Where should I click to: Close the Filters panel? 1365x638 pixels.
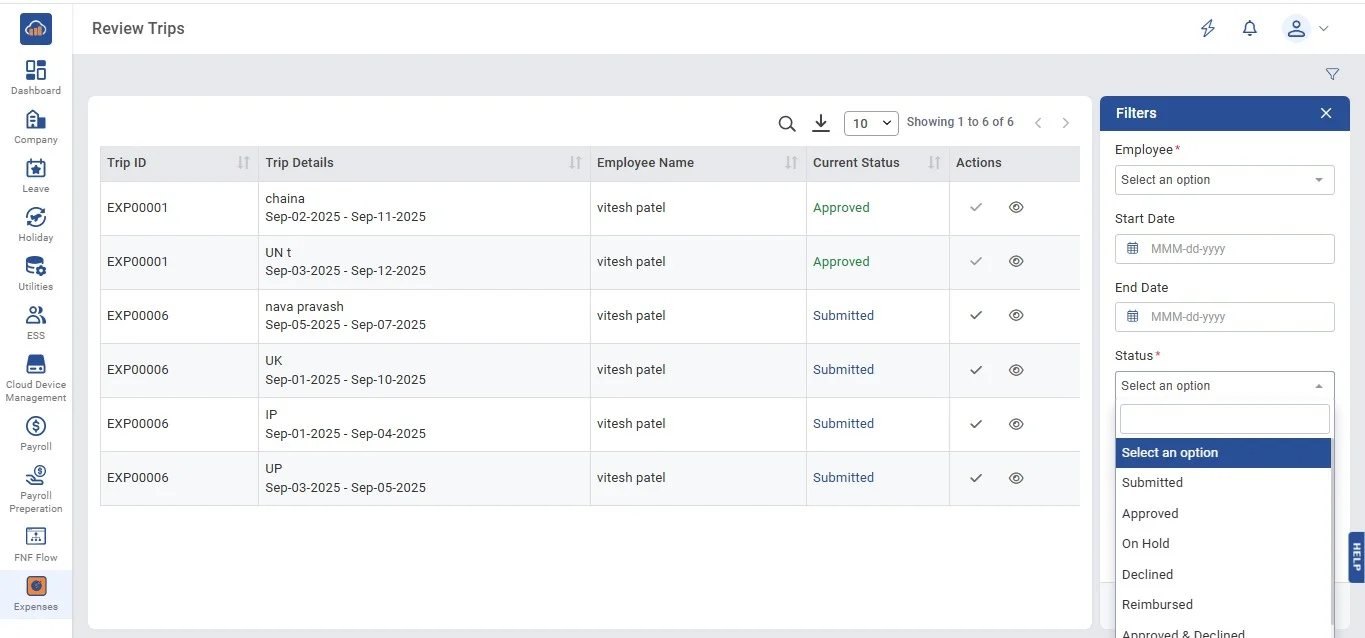pyautogui.click(x=1326, y=113)
